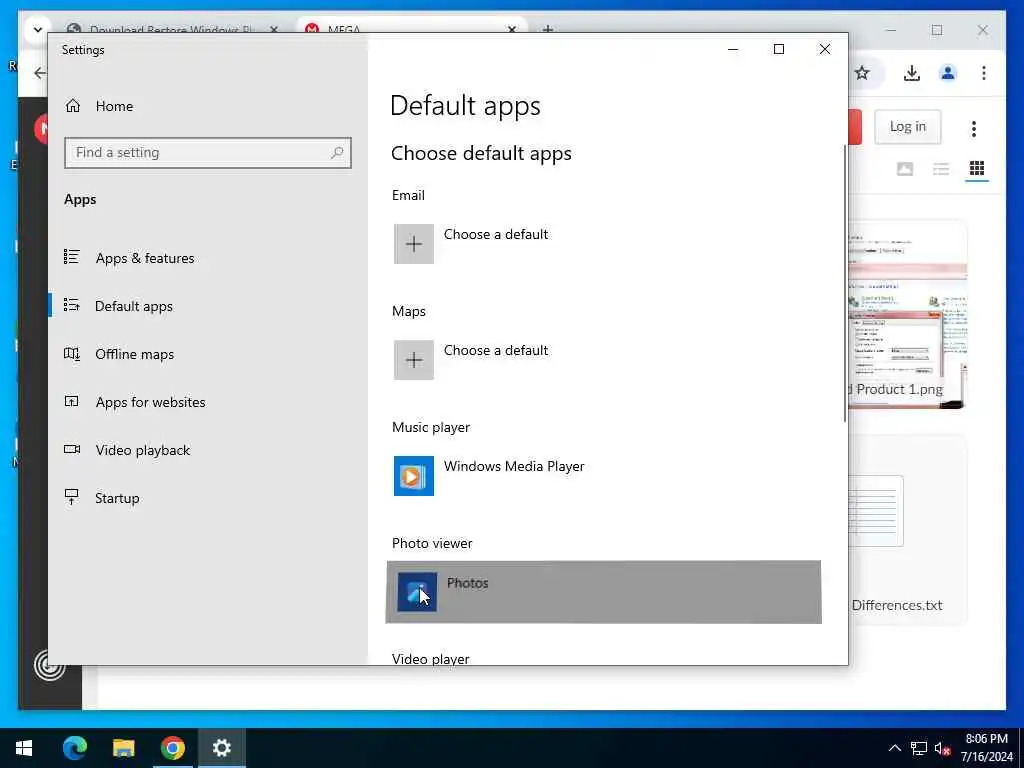Show hidden system tray icons
The image size is (1024, 768).
point(895,748)
